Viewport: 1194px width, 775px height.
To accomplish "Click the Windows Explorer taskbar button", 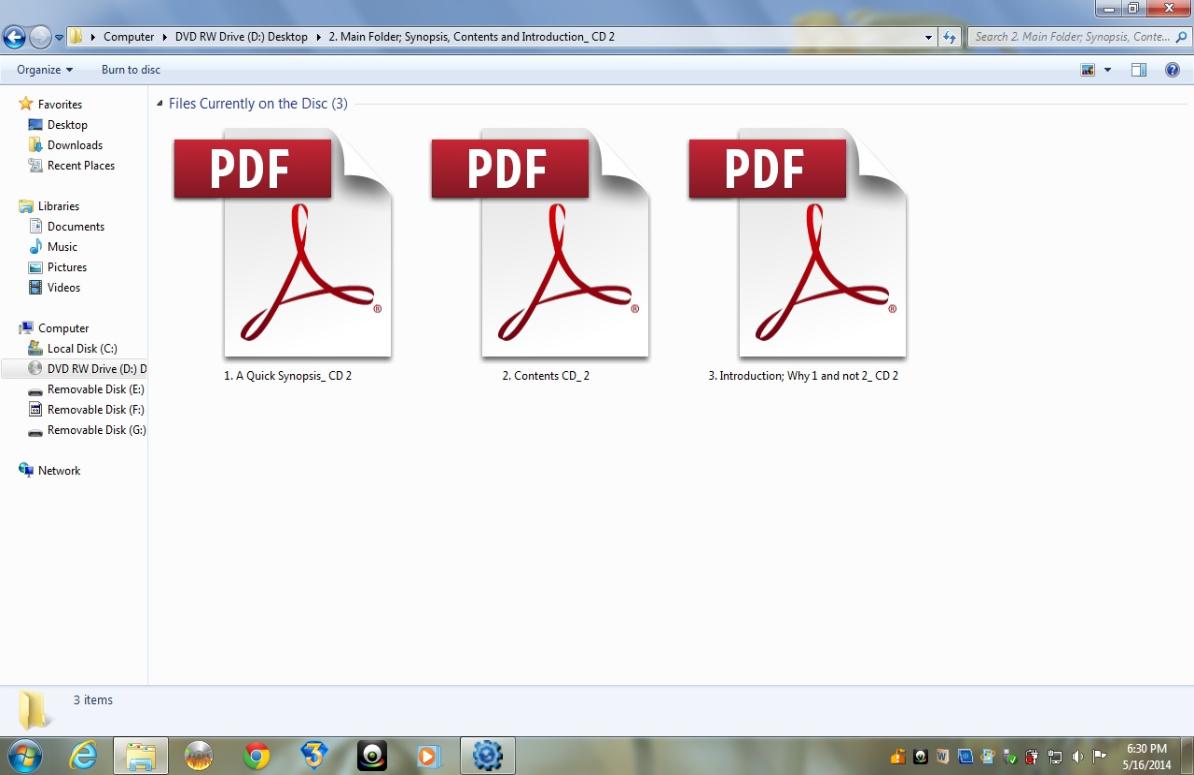I will pyautogui.click(x=141, y=756).
